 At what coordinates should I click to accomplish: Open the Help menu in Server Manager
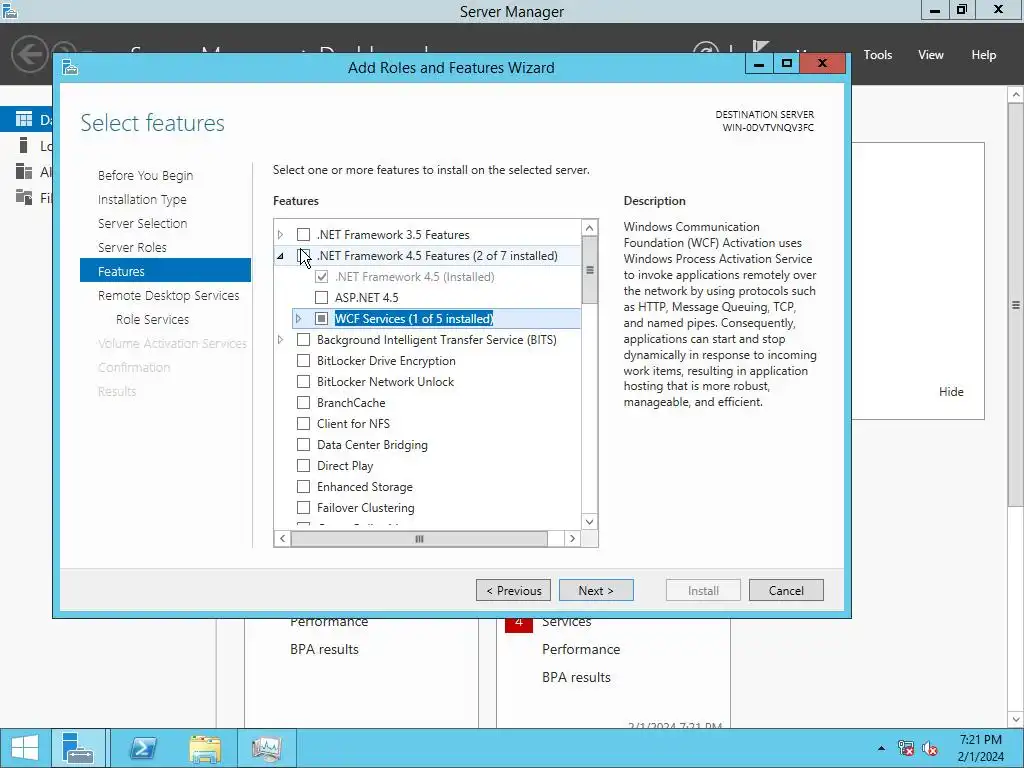[984, 55]
